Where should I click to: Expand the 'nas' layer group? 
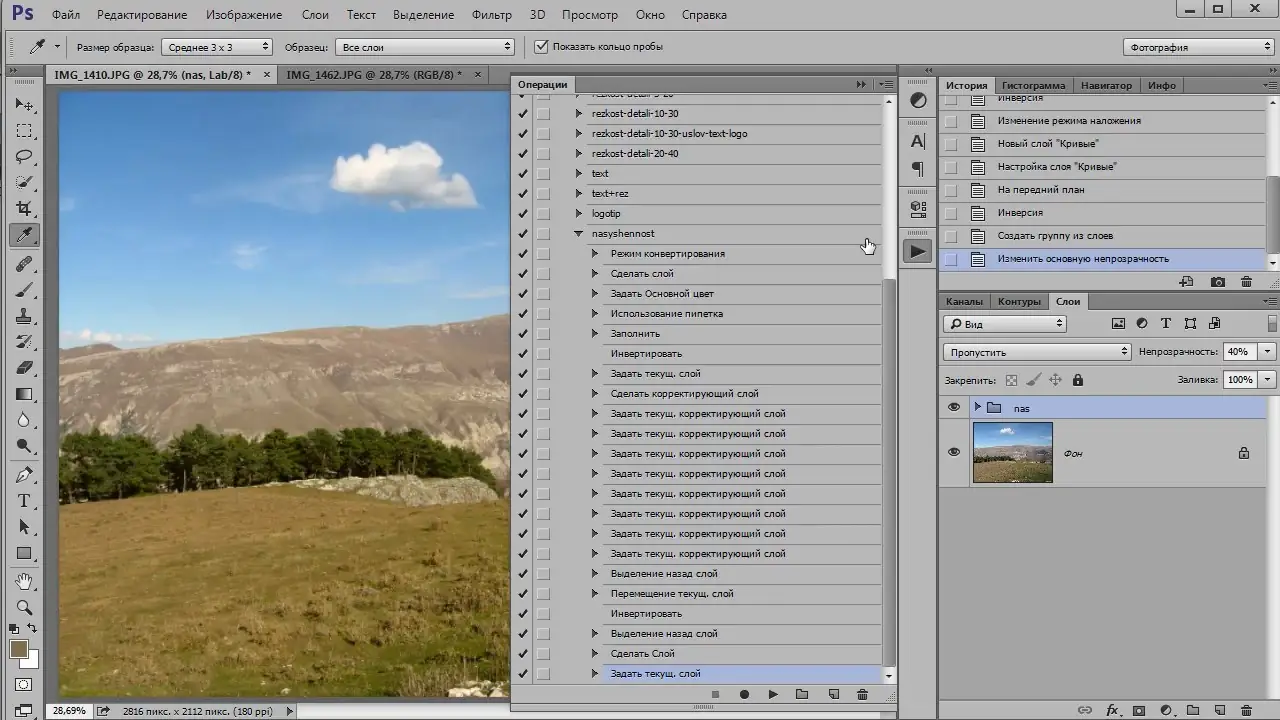click(977, 407)
